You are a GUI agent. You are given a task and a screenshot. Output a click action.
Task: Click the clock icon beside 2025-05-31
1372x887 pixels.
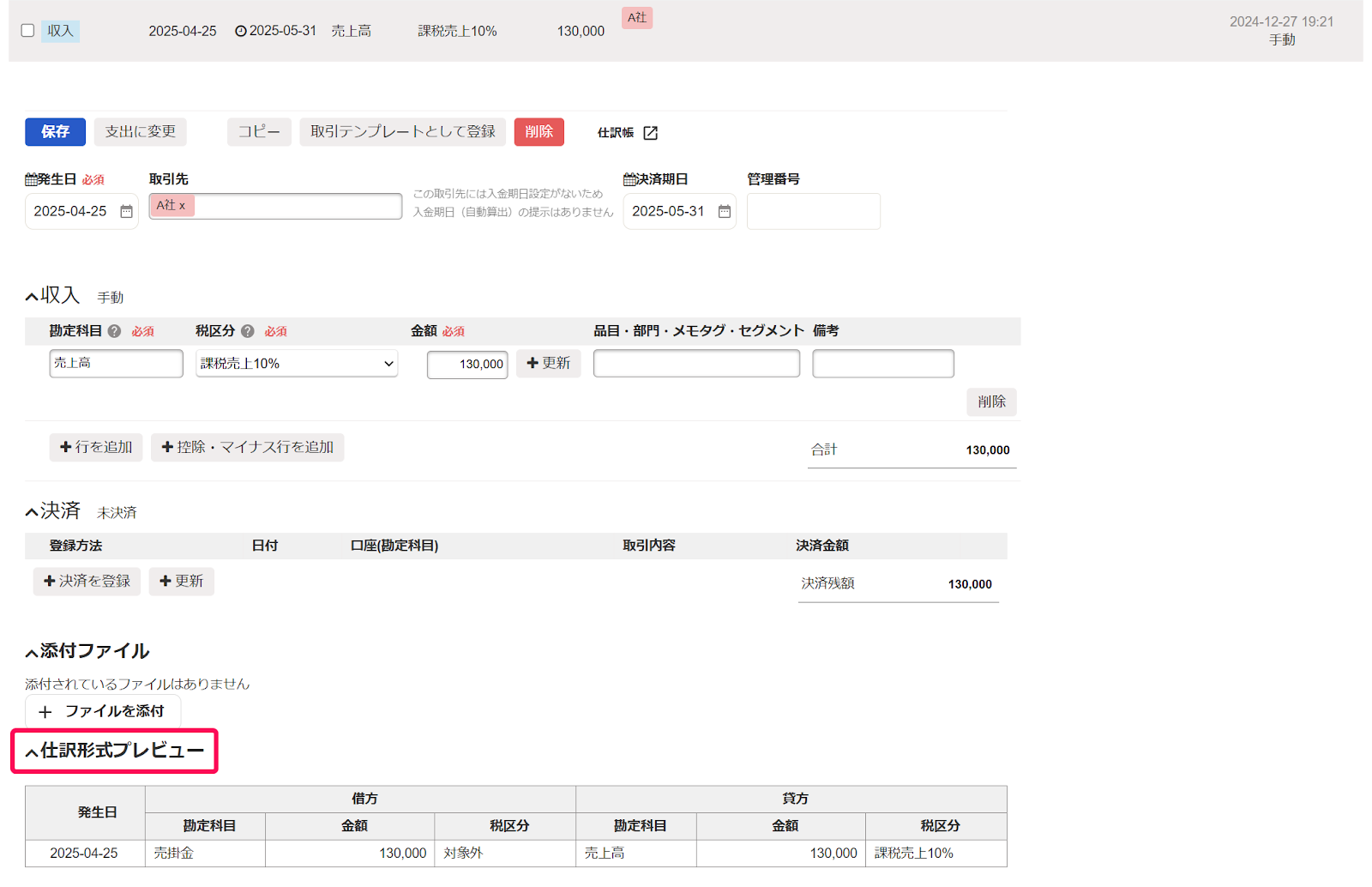tap(241, 31)
